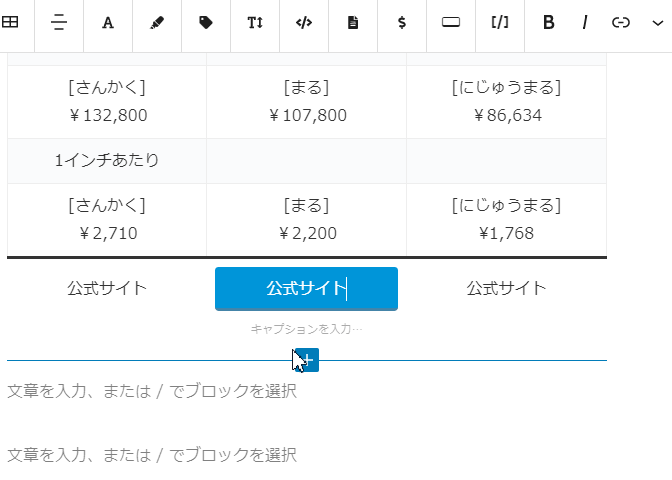Click the tag icon in toolbar

pyautogui.click(x=206, y=22)
